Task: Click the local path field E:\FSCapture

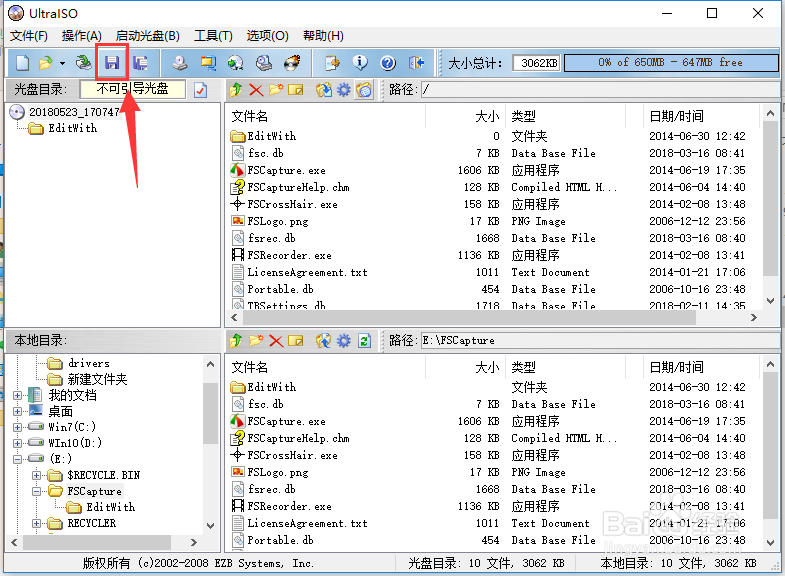Action: (600, 341)
